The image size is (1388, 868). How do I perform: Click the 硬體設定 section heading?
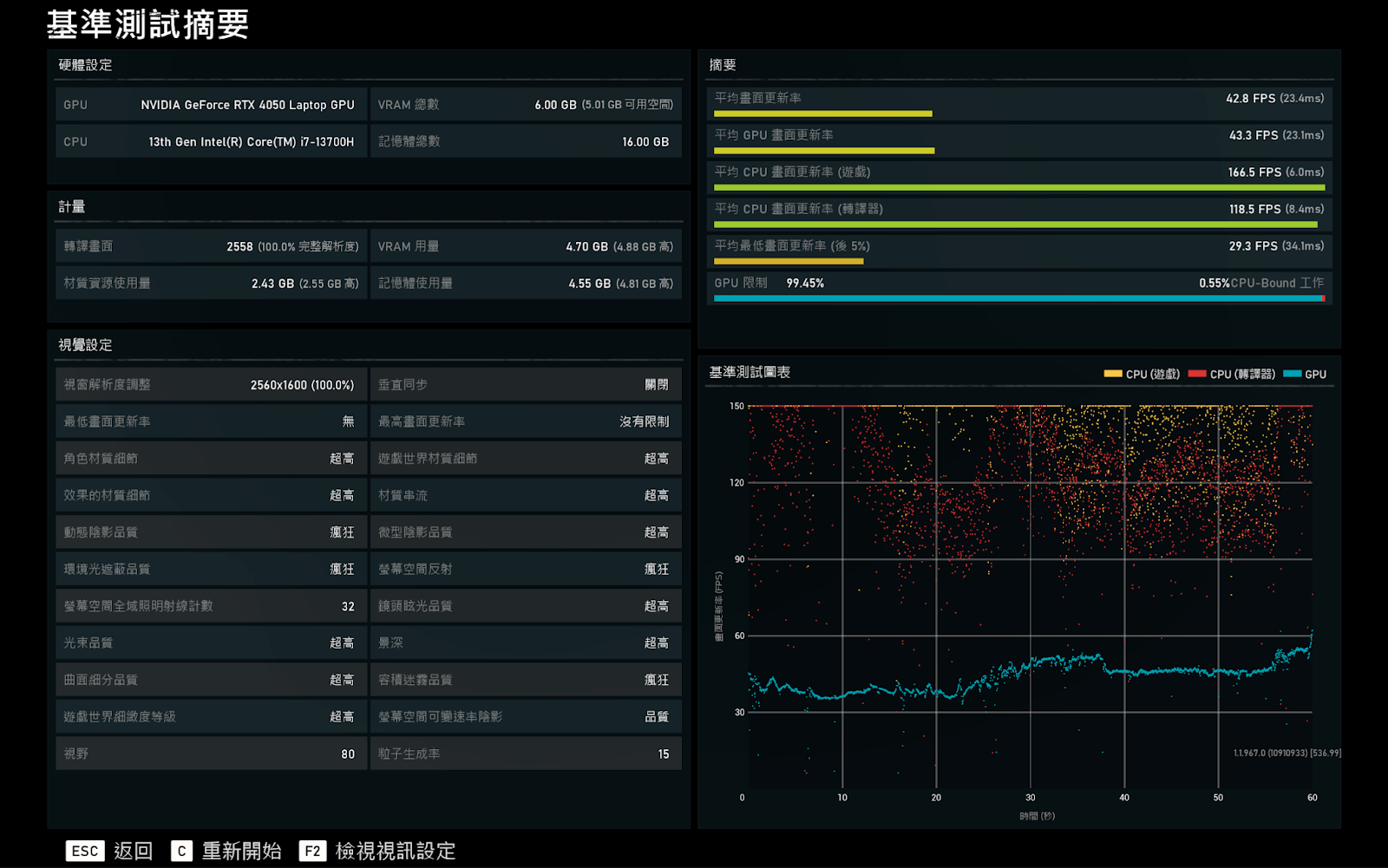tap(85, 65)
